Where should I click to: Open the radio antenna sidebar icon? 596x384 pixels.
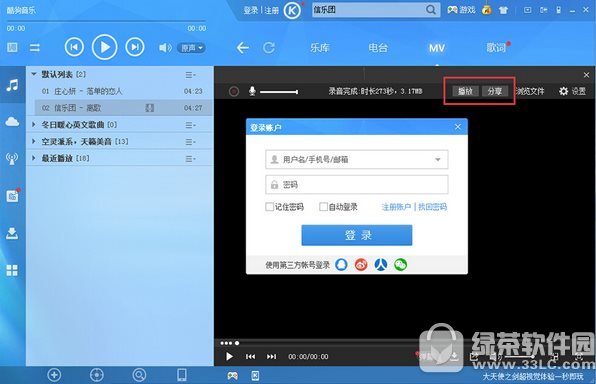point(12,159)
